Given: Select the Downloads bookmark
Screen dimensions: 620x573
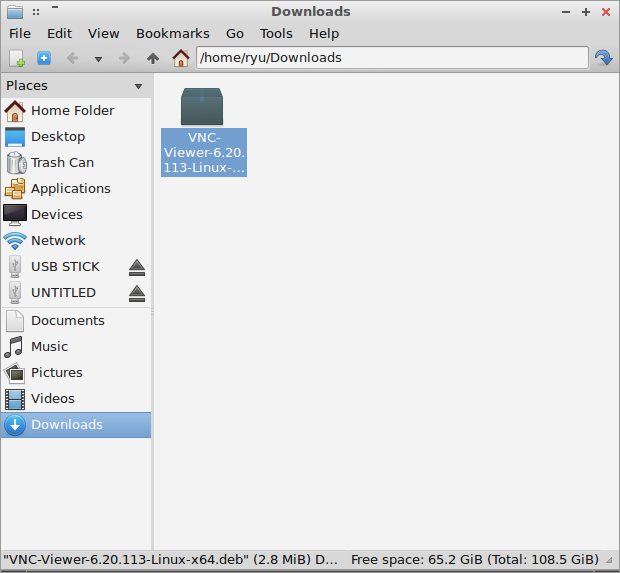Looking at the screenshot, I should pos(76,425).
